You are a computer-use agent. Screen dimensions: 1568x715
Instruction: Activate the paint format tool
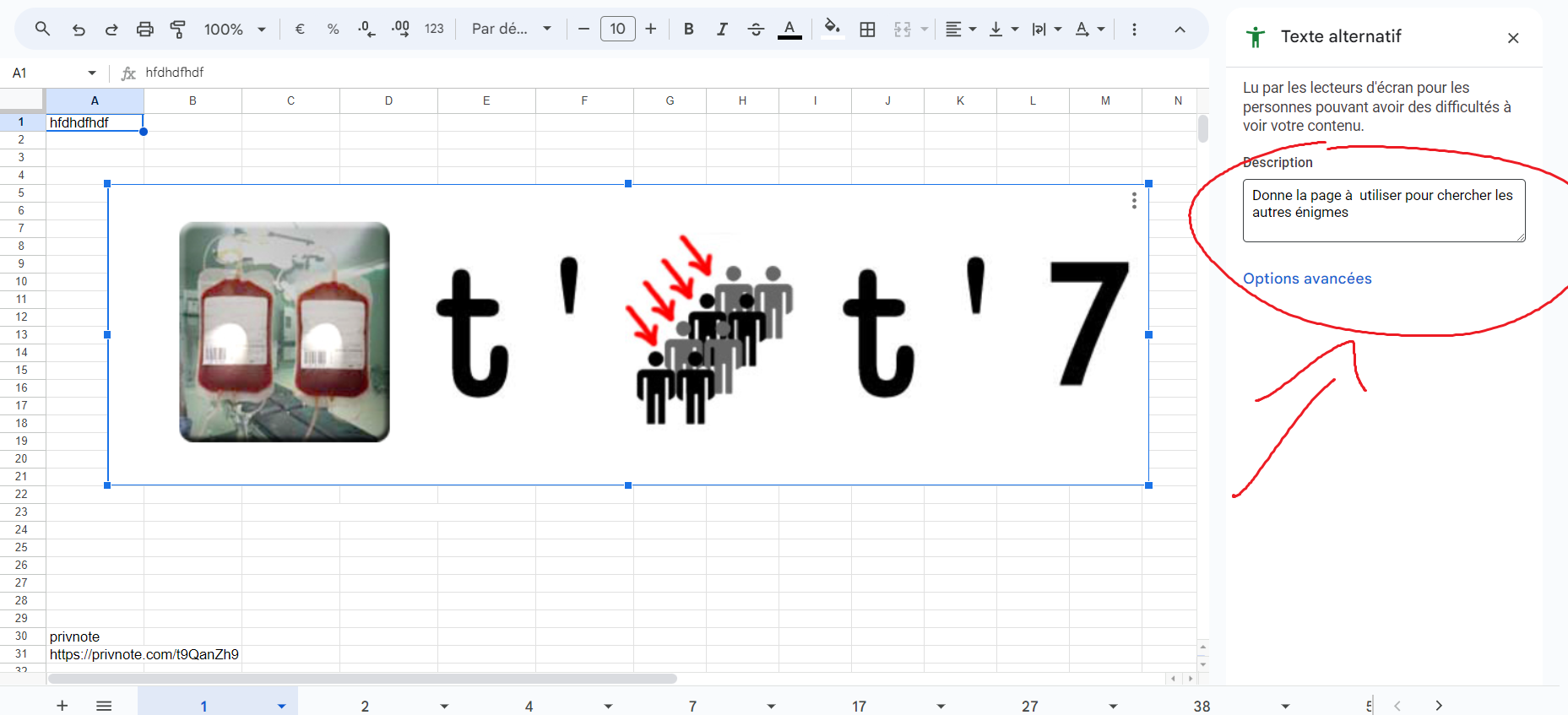click(x=178, y=29)
